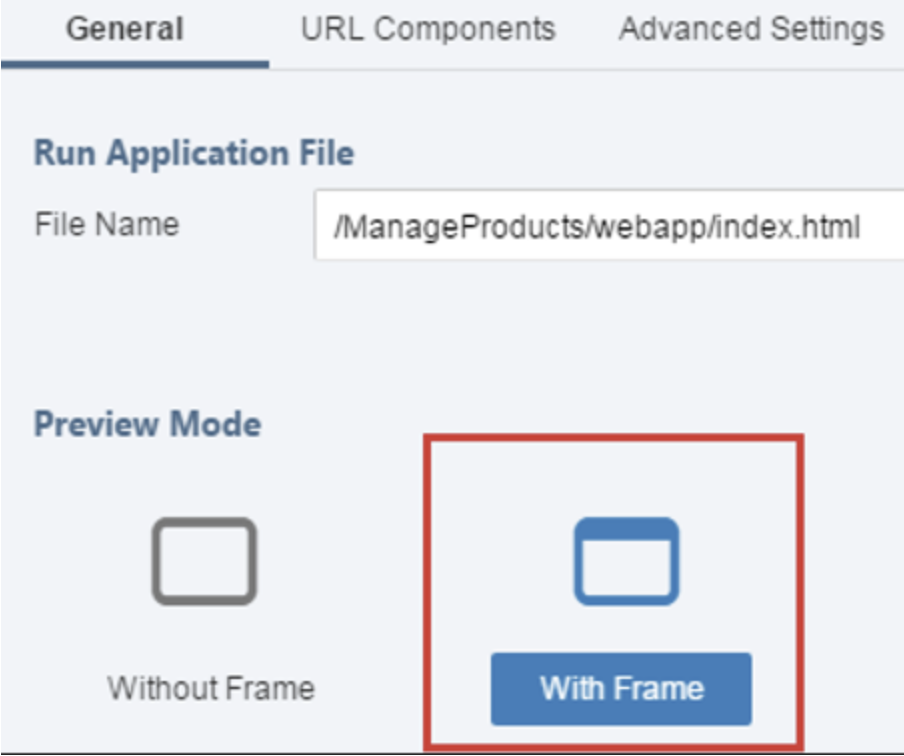Open the URL Components tab
This screenshot has height=756, width=904.
428,29
